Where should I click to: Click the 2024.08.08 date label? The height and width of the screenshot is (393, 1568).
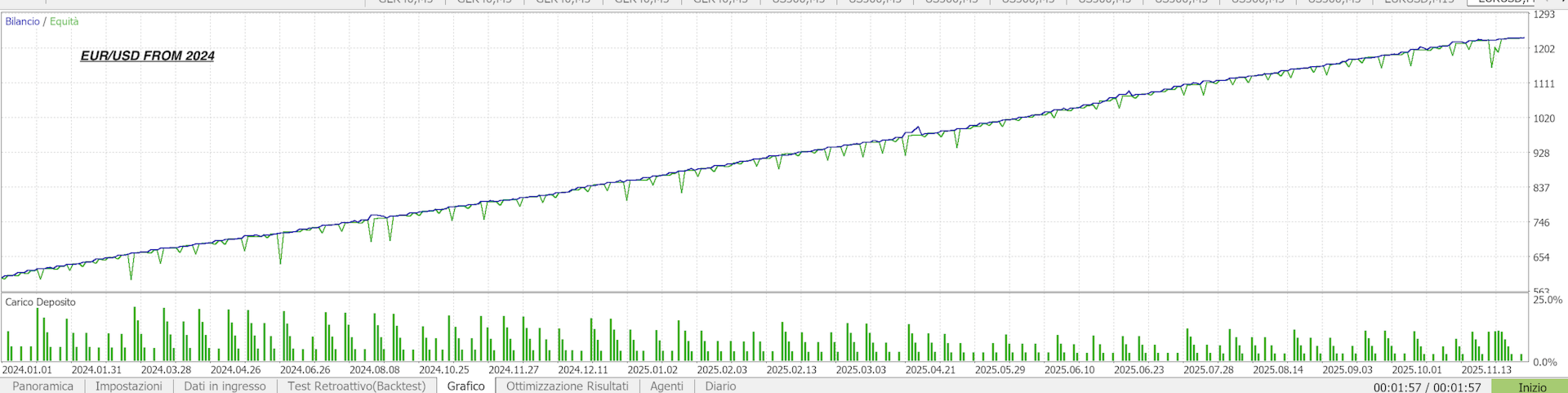click(x=375, y=370)
